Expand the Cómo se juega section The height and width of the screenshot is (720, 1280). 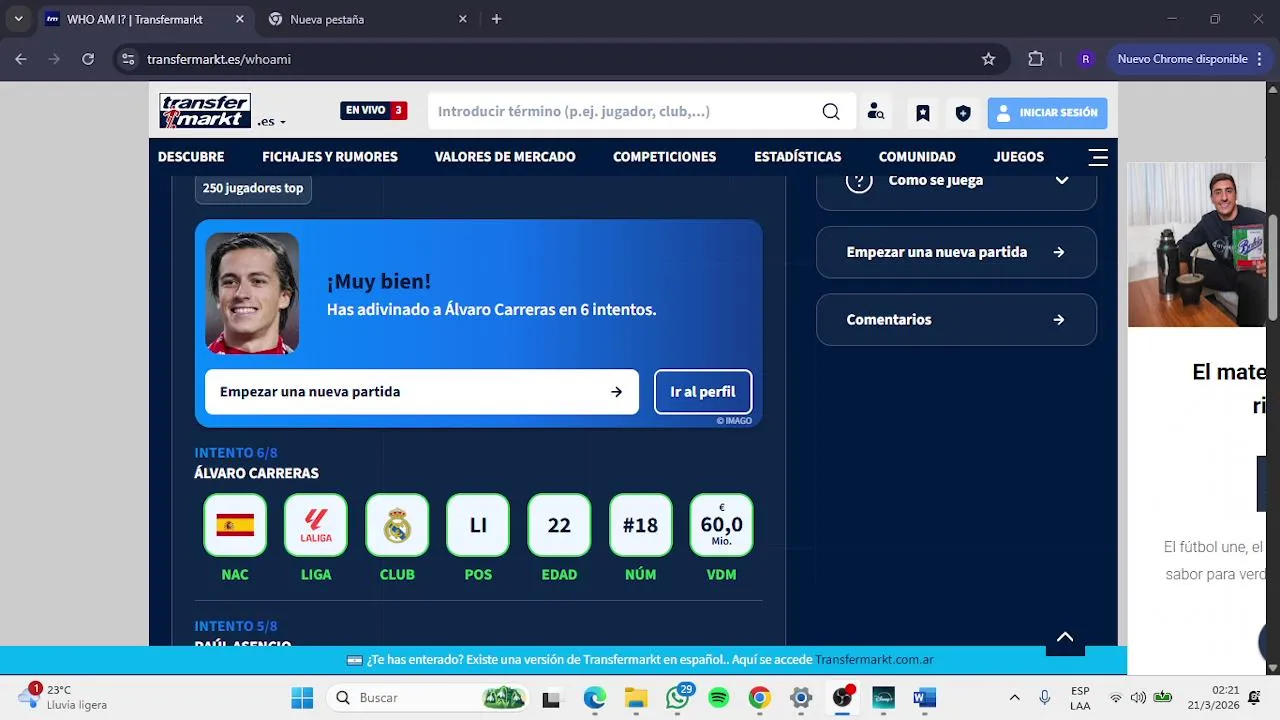[957, 187]
